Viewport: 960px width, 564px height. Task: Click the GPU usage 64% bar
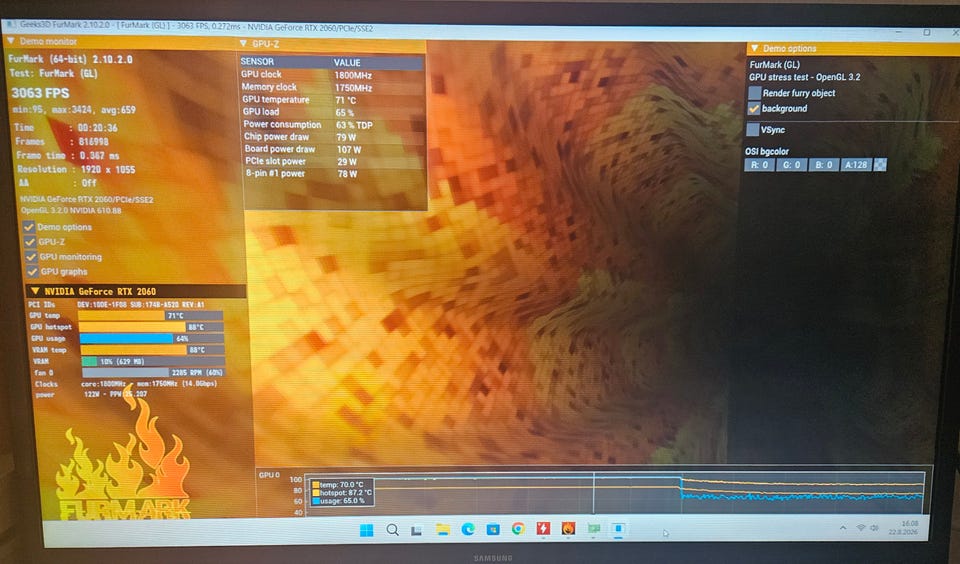click(152, 338)
